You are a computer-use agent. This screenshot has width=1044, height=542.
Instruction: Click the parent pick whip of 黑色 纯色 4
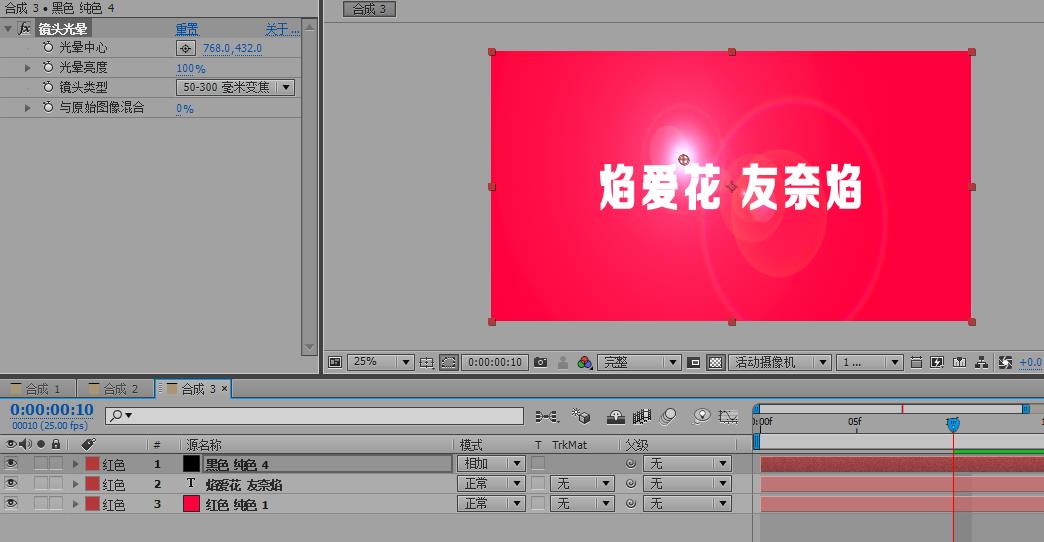631,463
